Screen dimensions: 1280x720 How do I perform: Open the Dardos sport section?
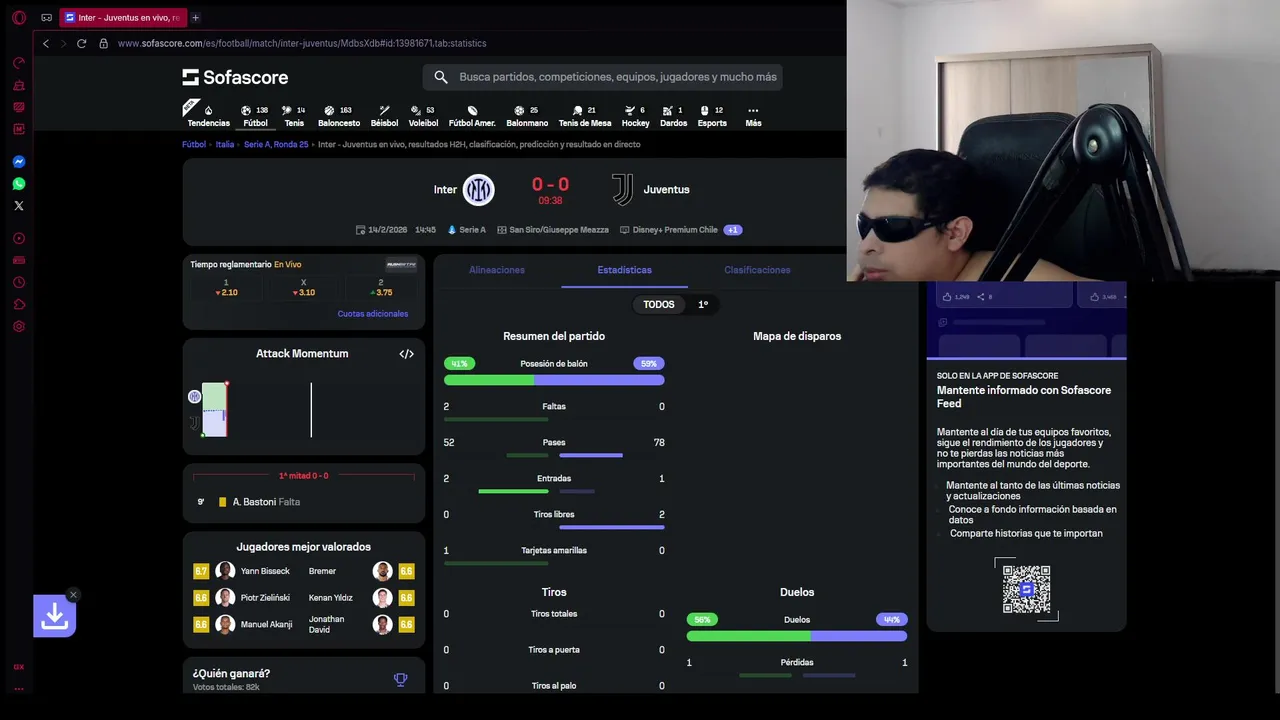click(673, 116)
